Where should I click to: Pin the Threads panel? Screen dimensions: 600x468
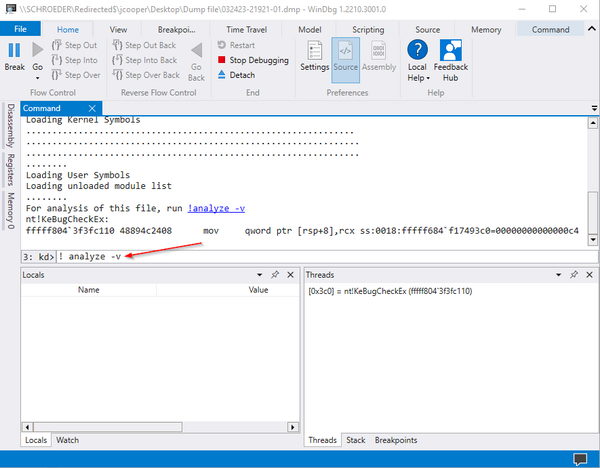pos(574,275)
